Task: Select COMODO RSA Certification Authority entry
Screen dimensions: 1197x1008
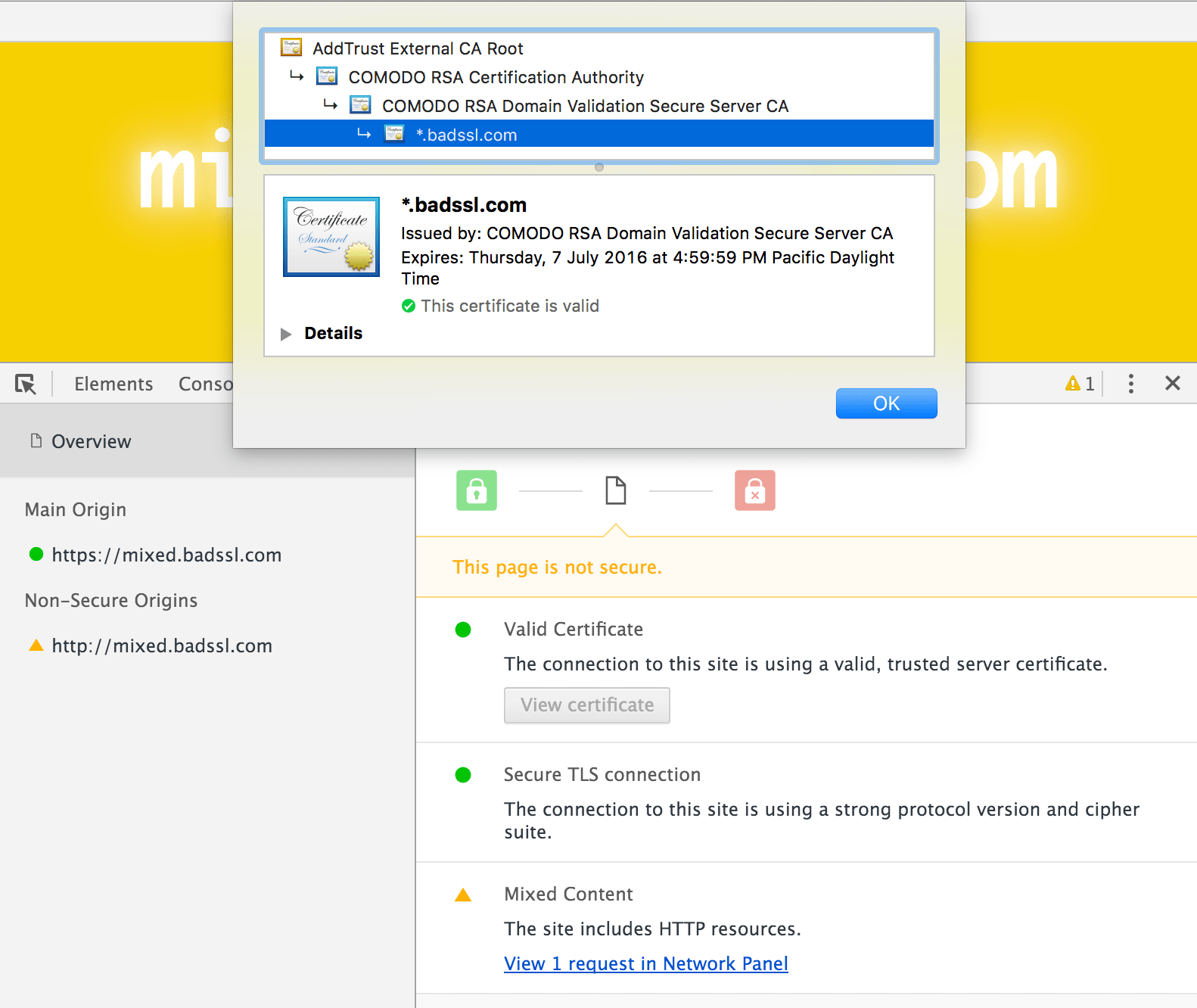Action: [x=496, y=77]
